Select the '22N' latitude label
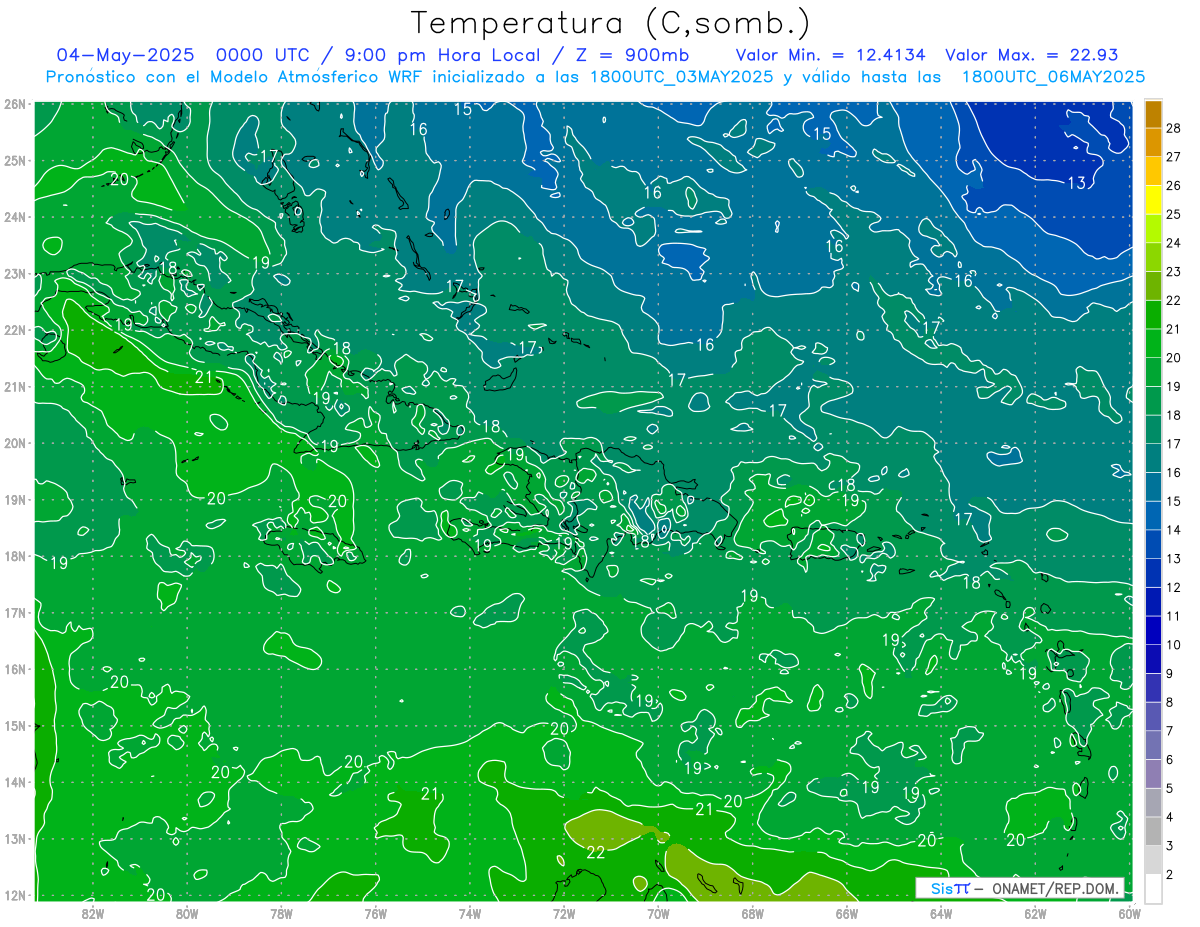 pos(15,330)
